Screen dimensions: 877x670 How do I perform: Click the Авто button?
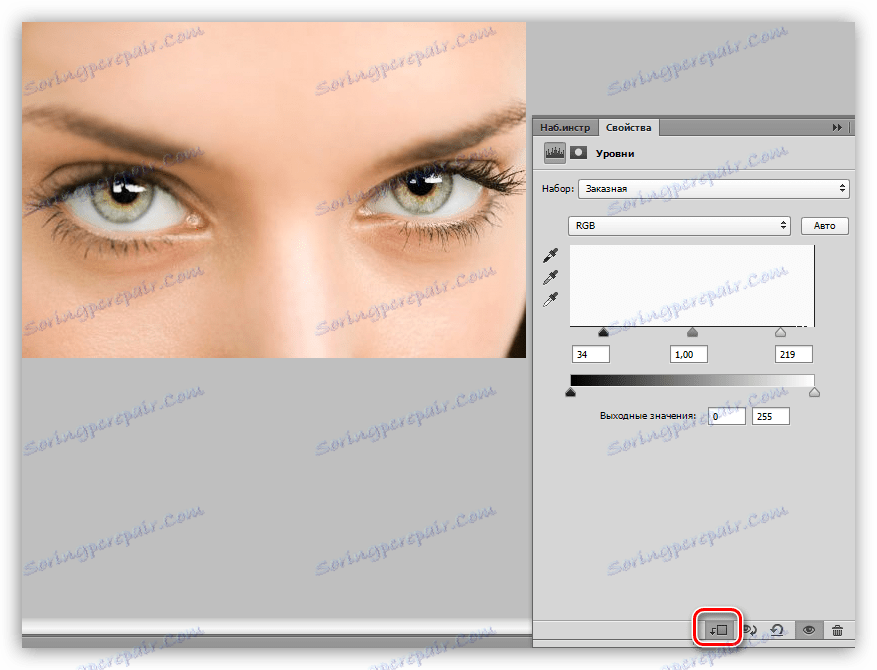824,225
